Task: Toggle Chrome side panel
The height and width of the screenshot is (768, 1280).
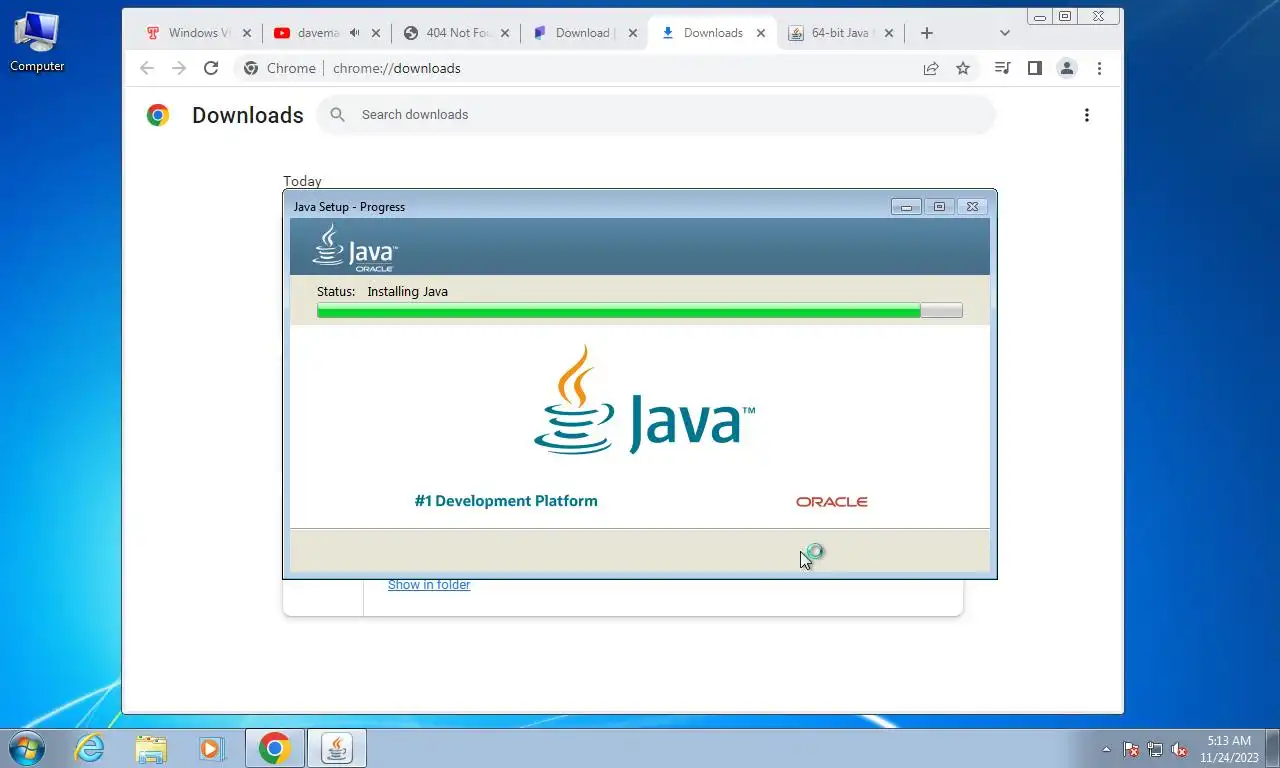Action: click(1035, 68)
